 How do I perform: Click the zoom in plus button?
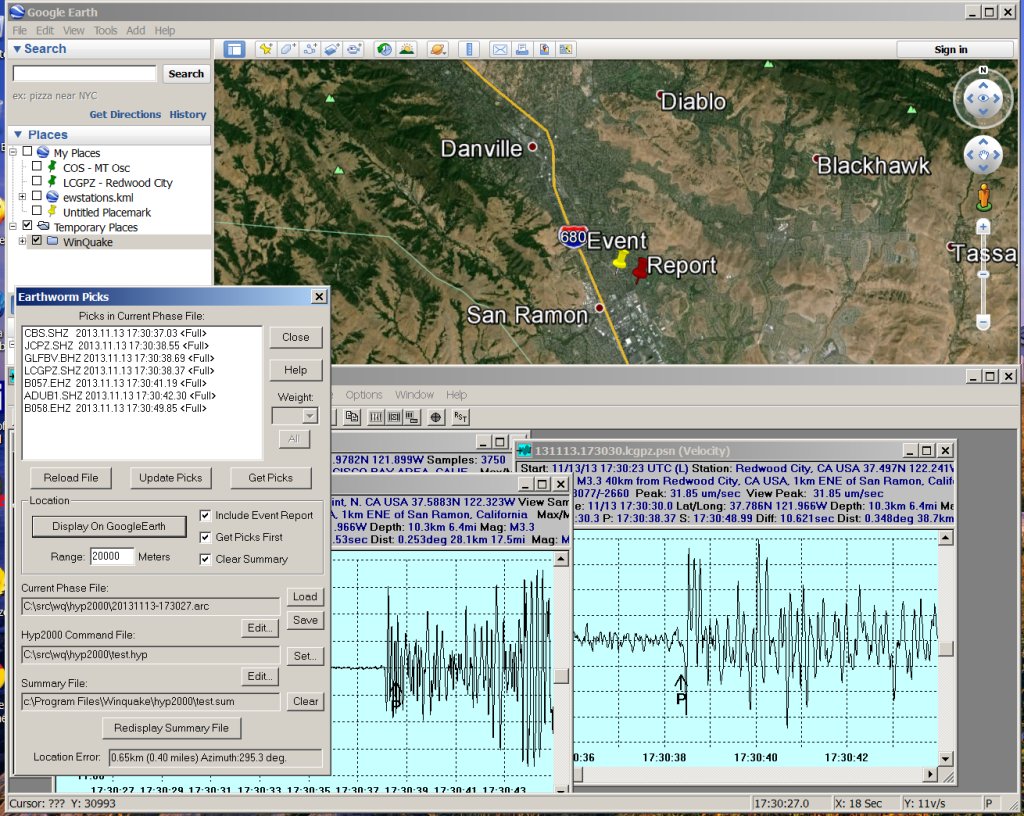click(983, 227)
